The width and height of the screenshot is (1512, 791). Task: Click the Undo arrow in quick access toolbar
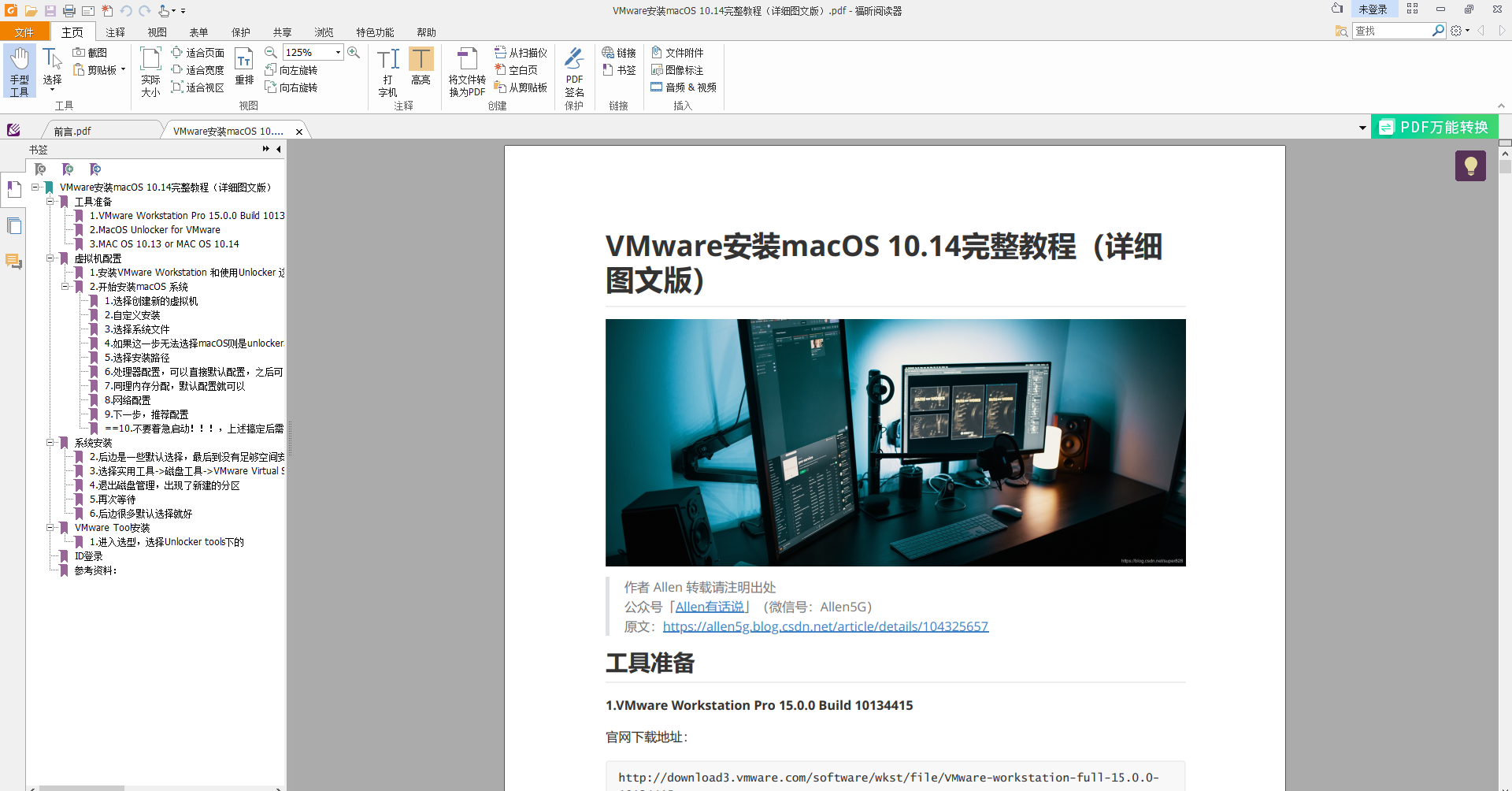(126, 11)
